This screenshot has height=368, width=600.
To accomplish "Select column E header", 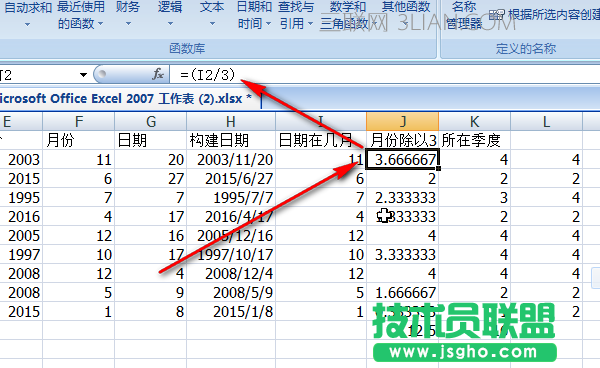I will pyautogui.click(x=21, y=122).
